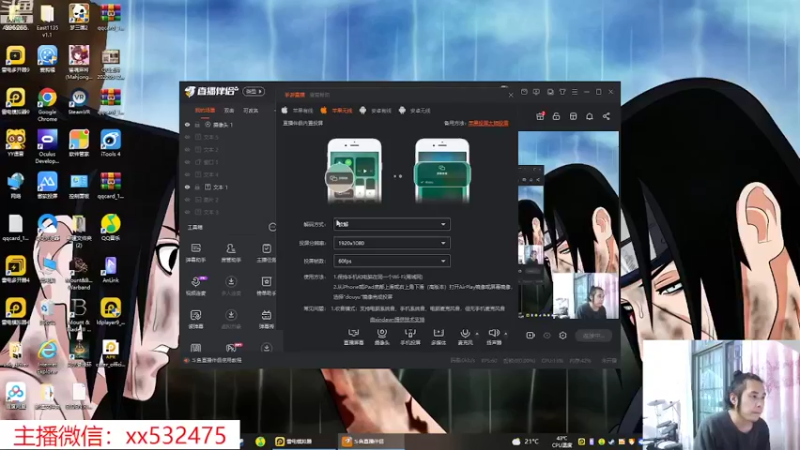The width and height of the screenshot is (800, 450).
Task: Open the gift box icon with red badge
Action: (540, 116)
